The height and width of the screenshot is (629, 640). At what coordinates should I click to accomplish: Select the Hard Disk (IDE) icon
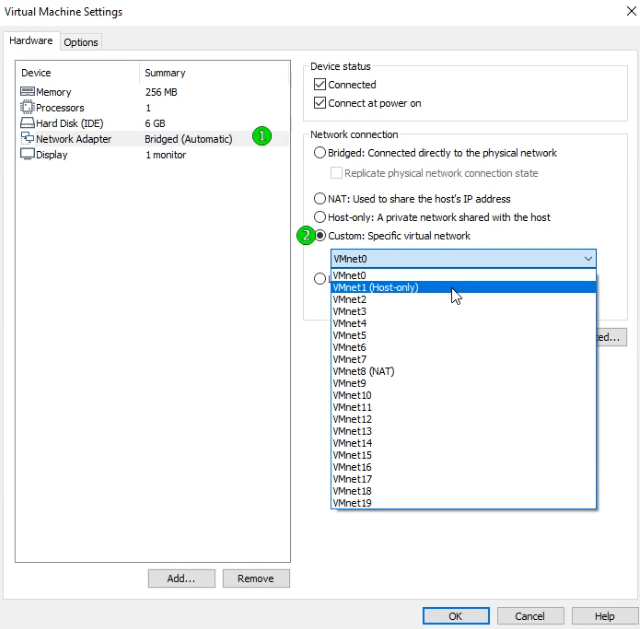click(x=27, y=123)
